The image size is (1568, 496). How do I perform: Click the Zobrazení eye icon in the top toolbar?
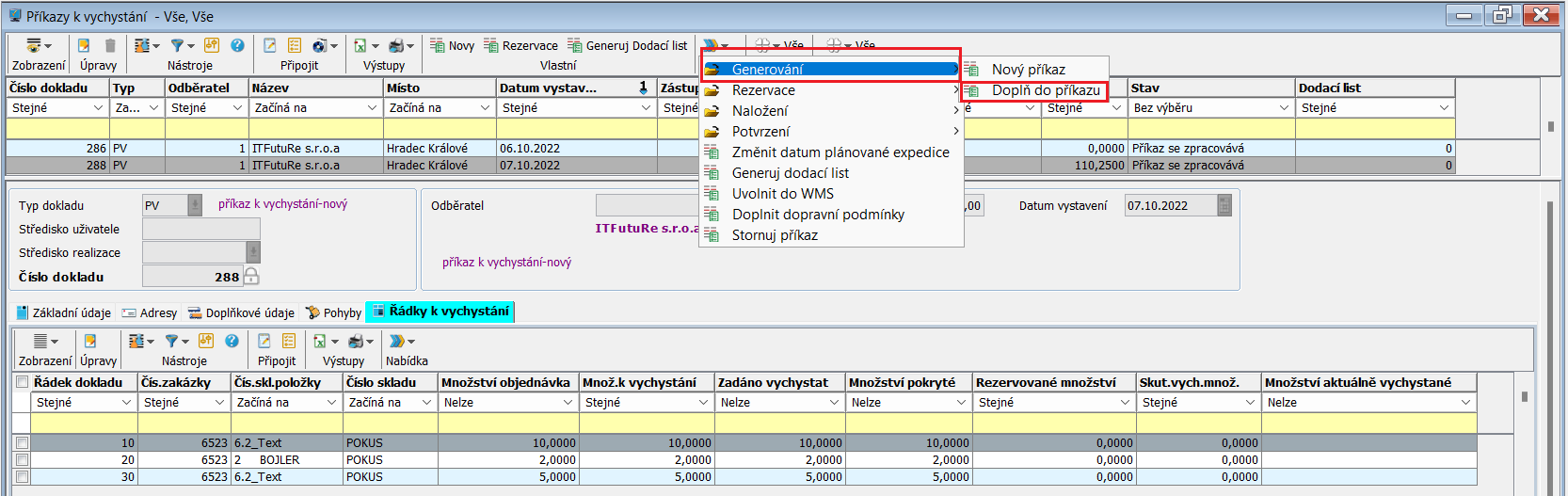click(x=34, y=45)
